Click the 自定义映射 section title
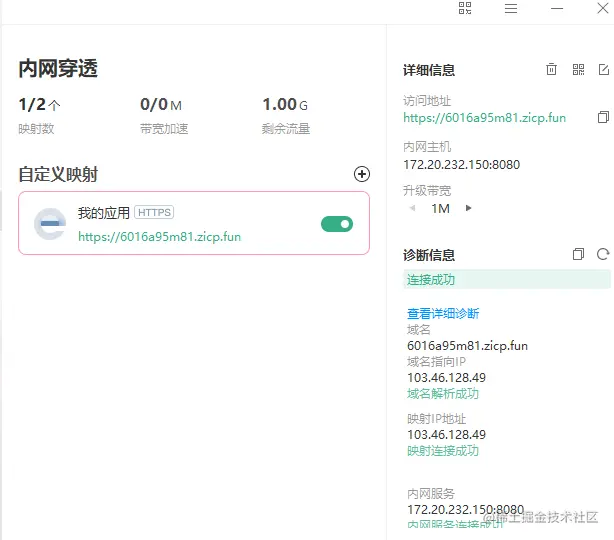The image size is (614, 540). tap(58, 174)
